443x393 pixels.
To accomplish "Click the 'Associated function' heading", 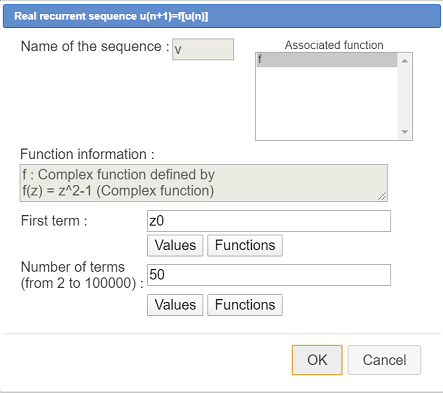I will point(334,45).
